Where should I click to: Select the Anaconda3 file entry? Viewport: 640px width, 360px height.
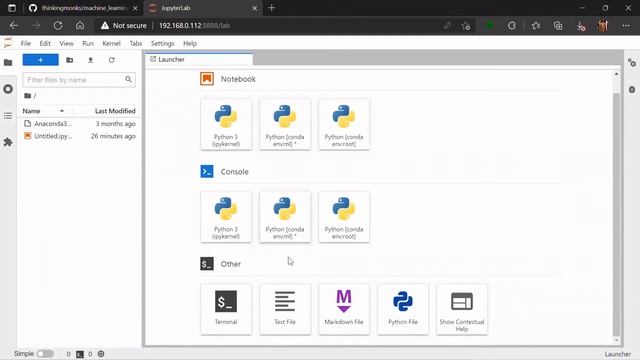click(79, 124)
